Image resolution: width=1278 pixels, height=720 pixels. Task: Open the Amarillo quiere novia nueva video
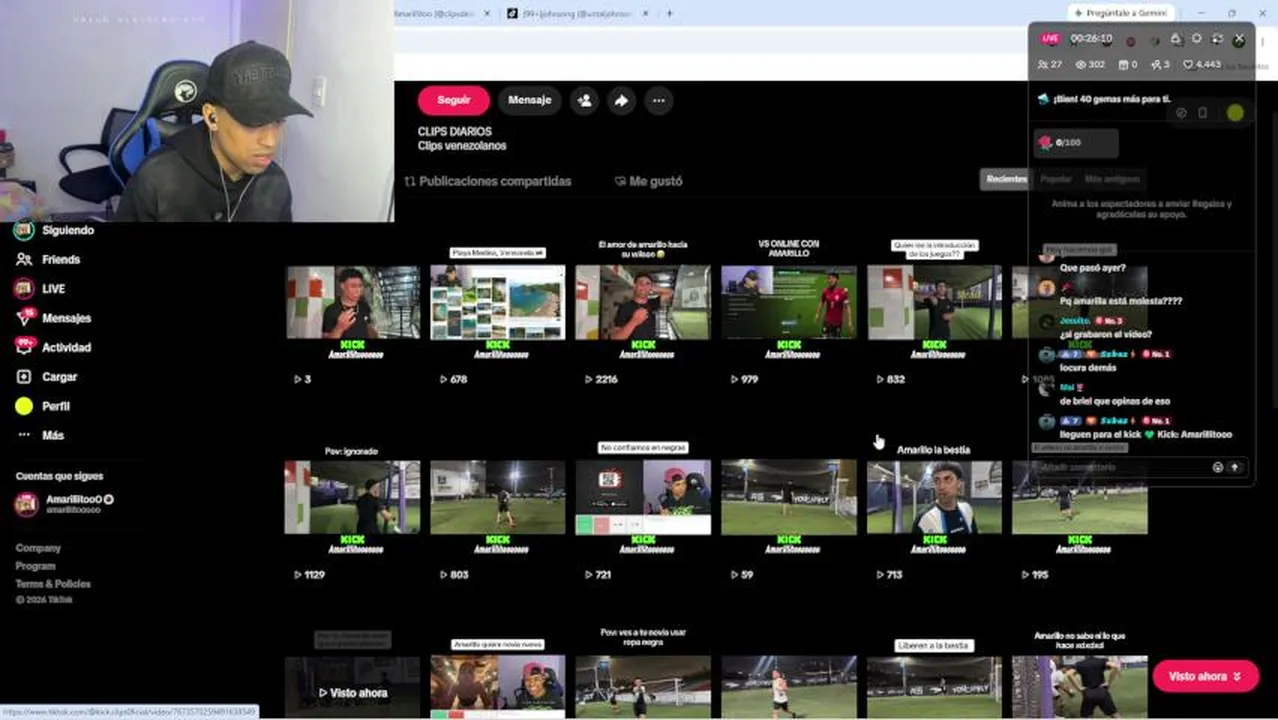coord(498,686)
